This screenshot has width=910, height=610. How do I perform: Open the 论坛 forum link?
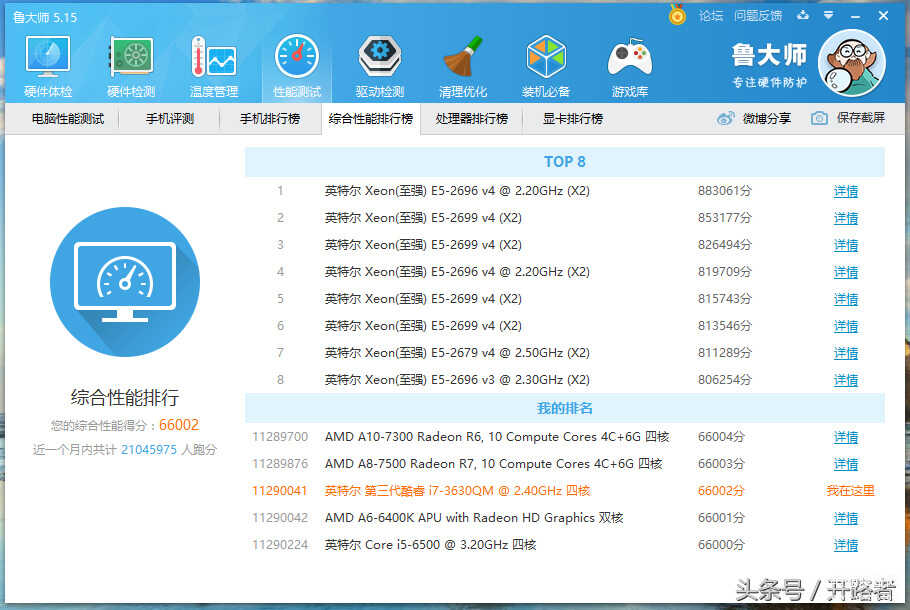[x=711, y=16]
